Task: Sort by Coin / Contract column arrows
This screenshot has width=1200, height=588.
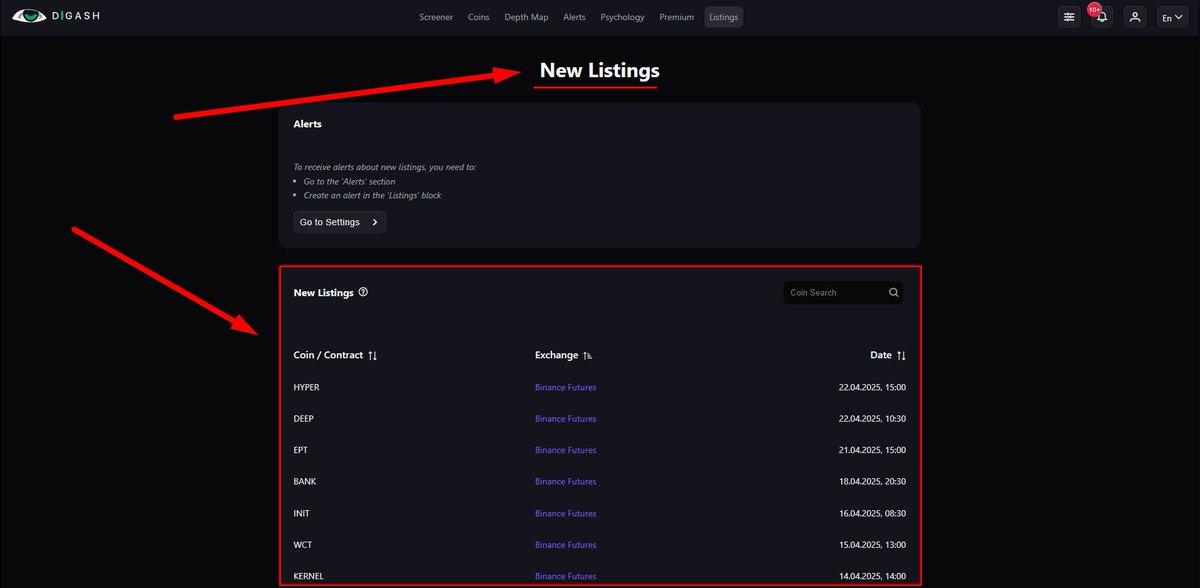Action: coord(373,355)
